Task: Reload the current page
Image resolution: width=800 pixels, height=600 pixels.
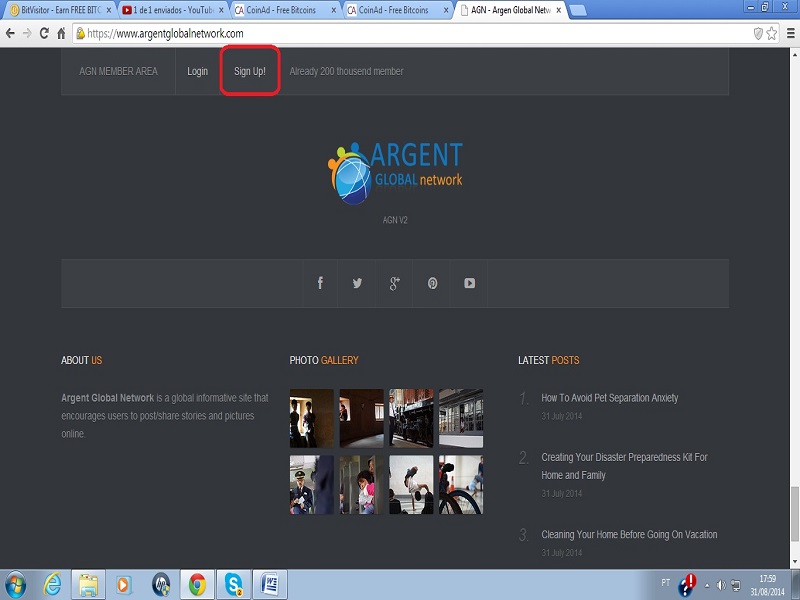Action: coord(44,34)
